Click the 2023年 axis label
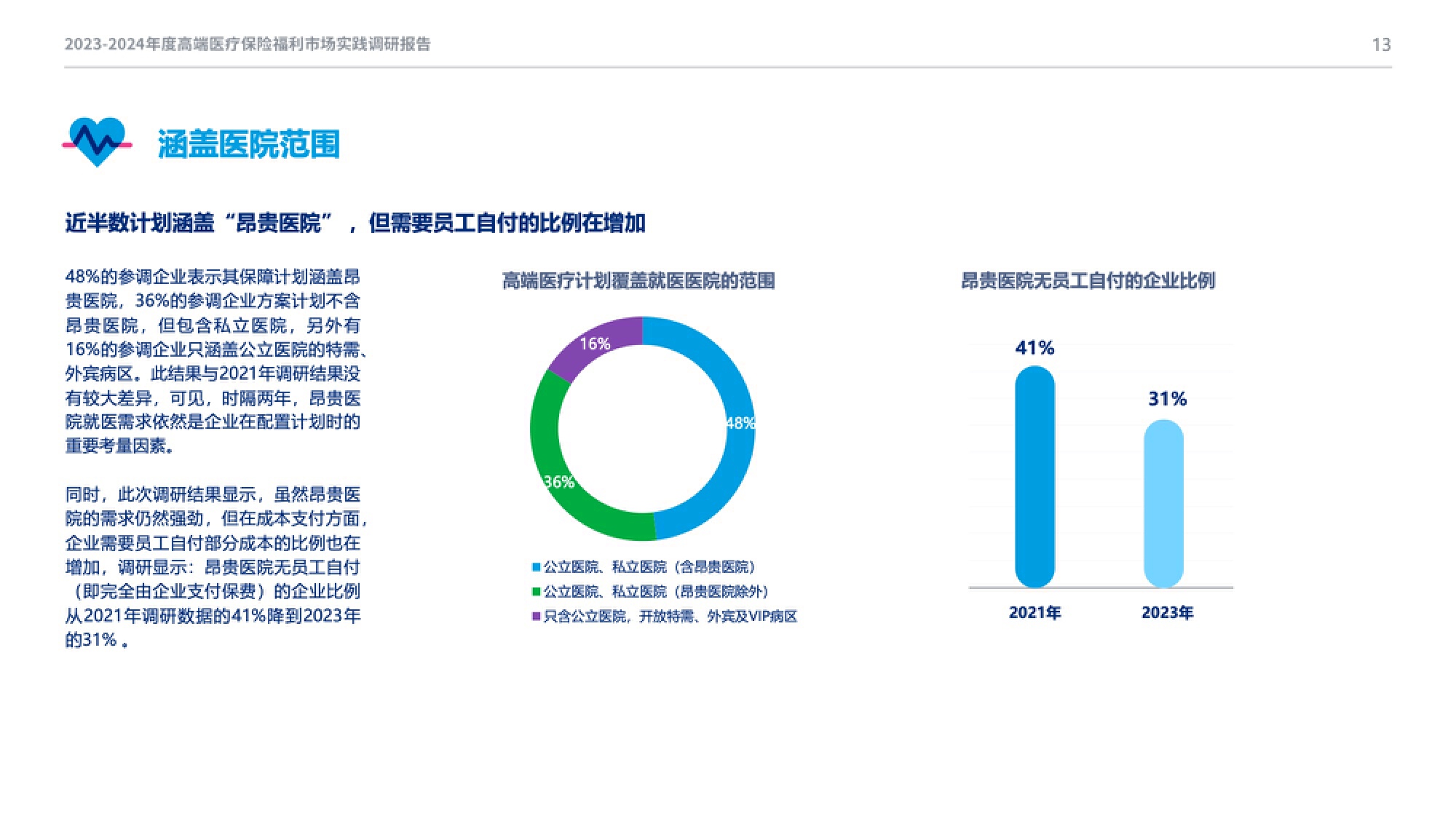1456x819 pixels. (x=1167, y=613)
